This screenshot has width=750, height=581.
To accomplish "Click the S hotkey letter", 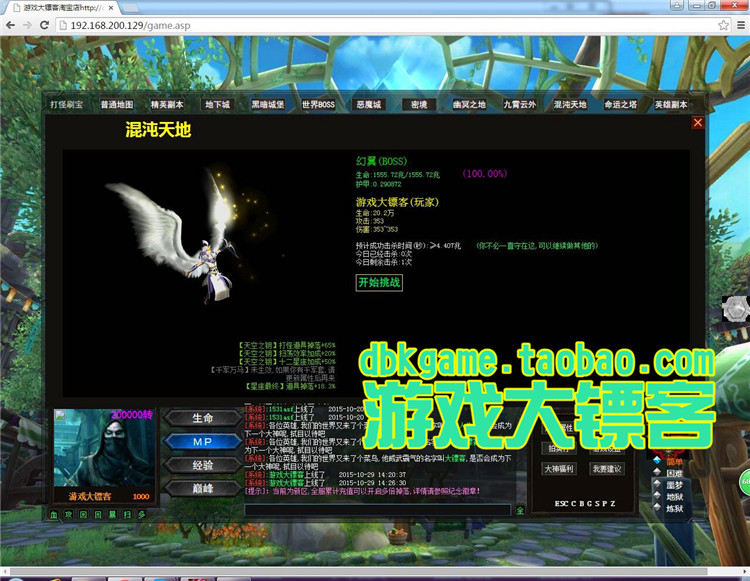I will click(x=596, y=504).
